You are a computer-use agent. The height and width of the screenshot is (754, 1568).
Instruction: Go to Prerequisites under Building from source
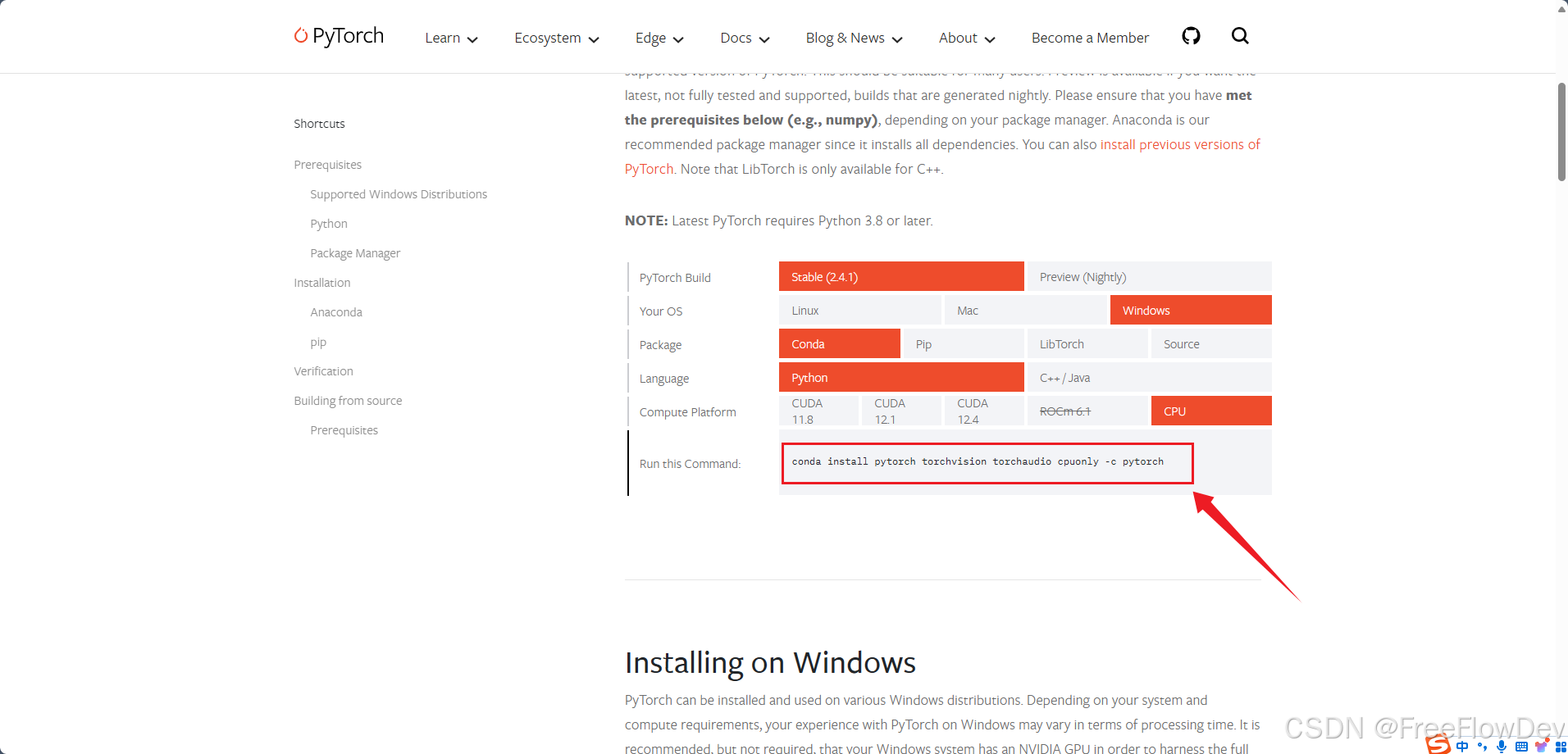pos(344,430)
